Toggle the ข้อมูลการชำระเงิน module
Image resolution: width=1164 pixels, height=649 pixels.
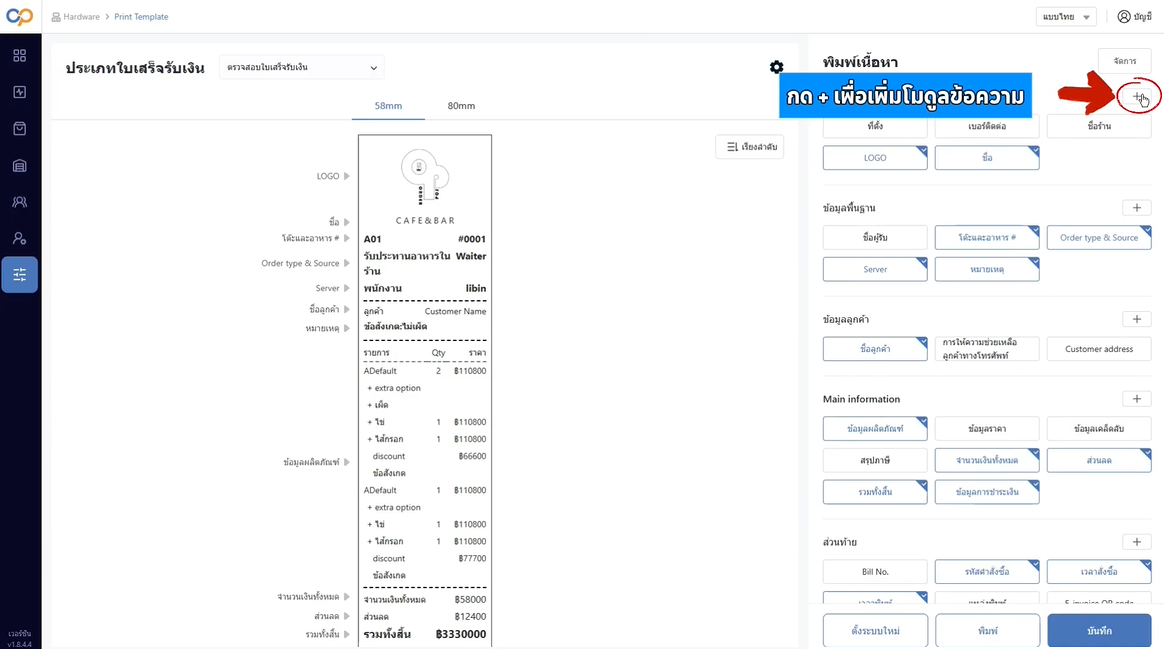987,492
